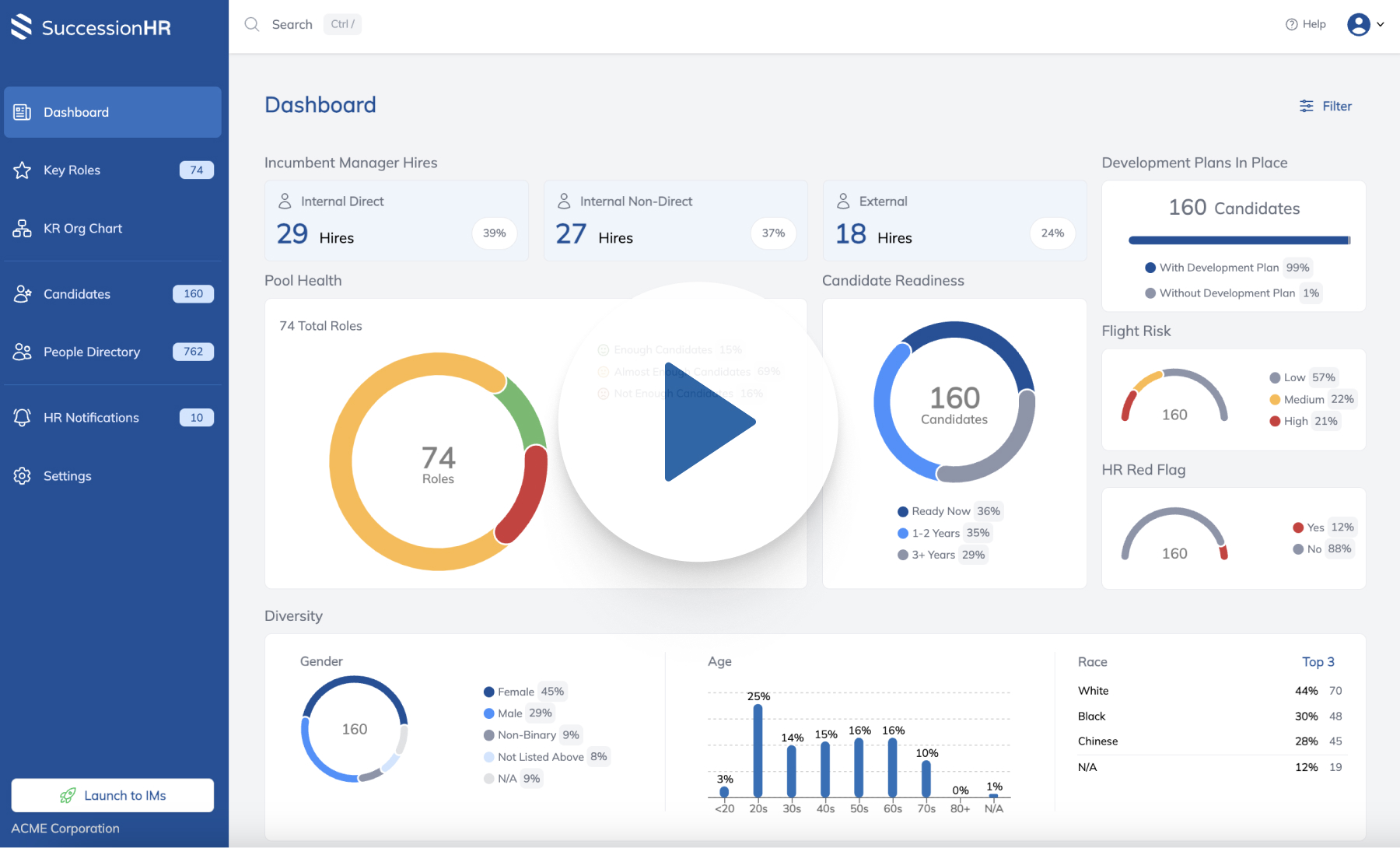This screenshot has height=848, width=1400.
Task: Click the Search magnifier icon
Action: [251, 24]
